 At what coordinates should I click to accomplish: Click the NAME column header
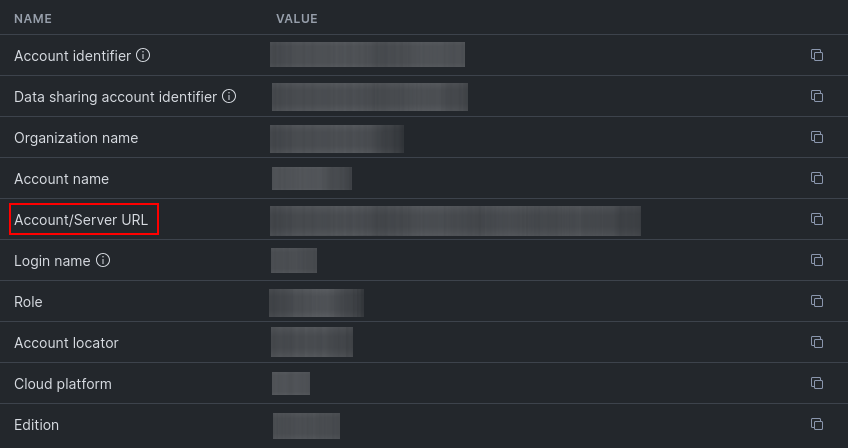pos(33,19)
